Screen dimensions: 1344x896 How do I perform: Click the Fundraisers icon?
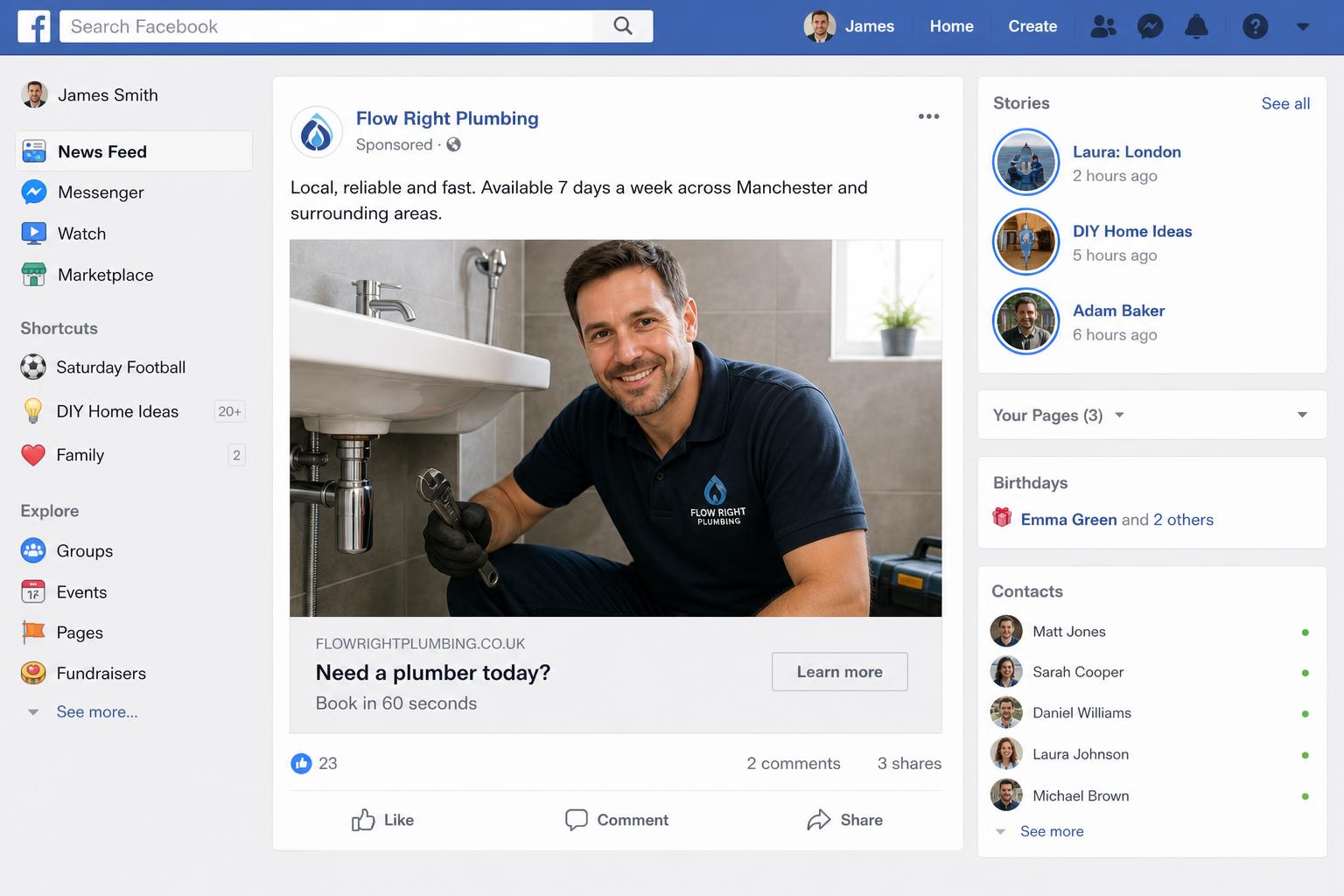[x=33, y=673]
